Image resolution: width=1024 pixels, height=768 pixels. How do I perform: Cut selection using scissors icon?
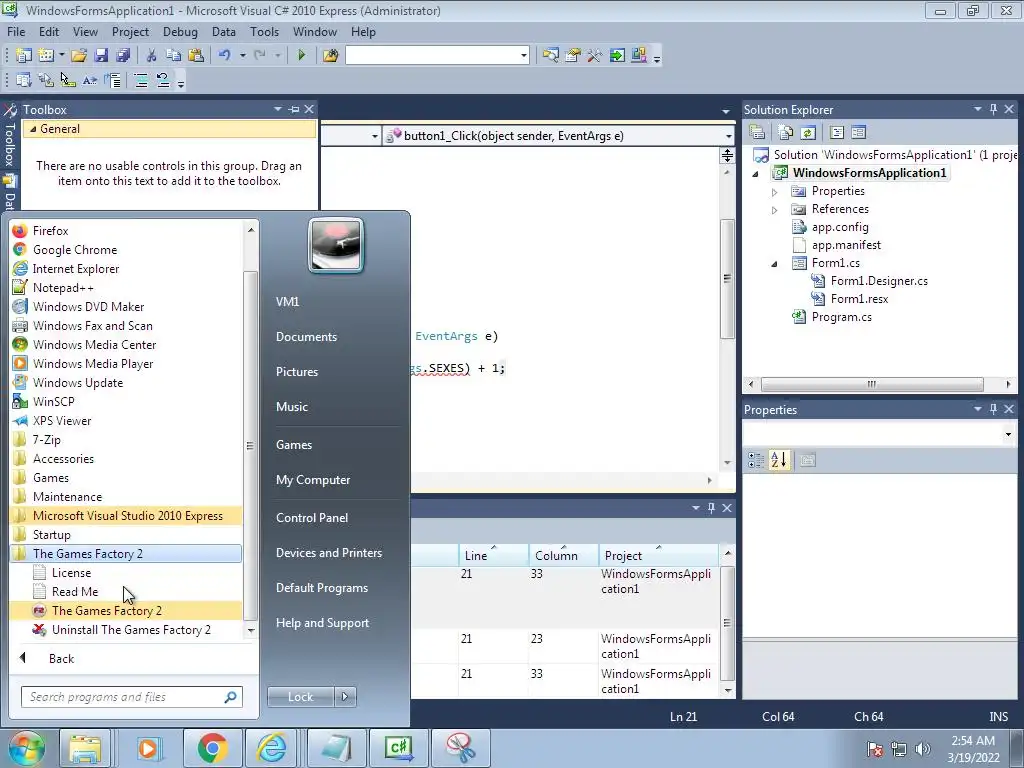pos(152,56)
